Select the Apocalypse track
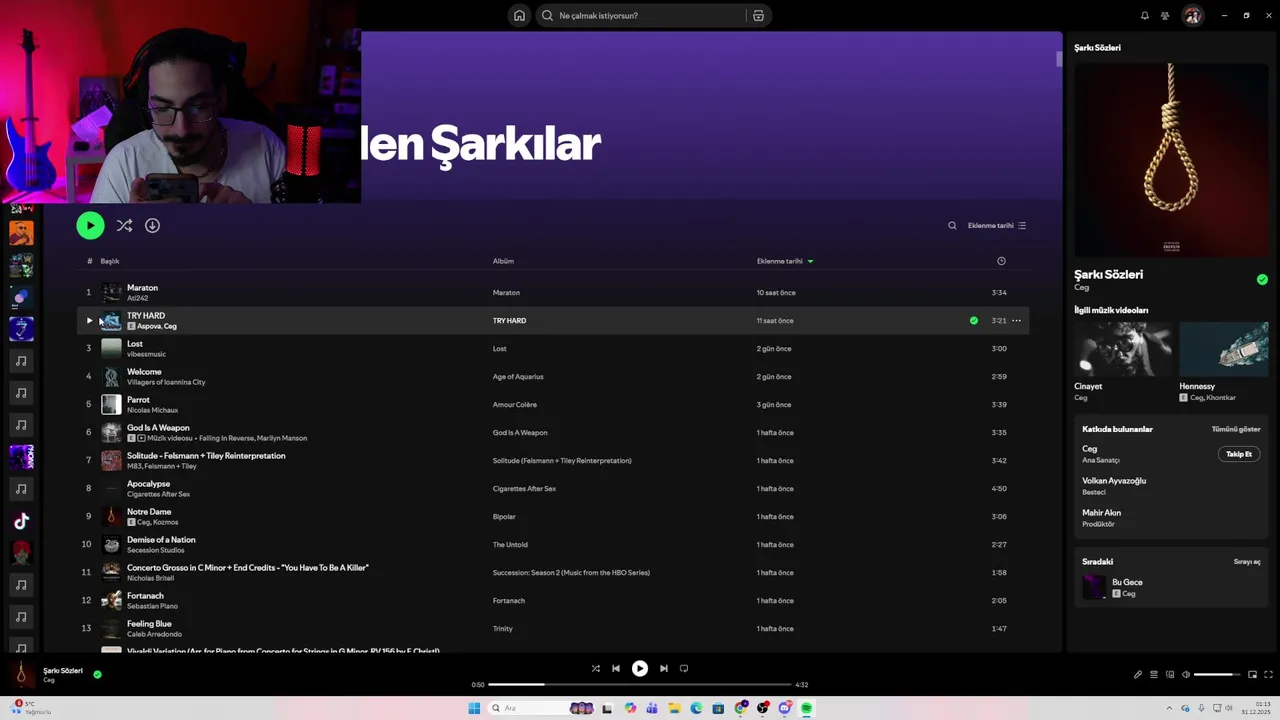Image resolution: width=1280 pixels, height=720 pixels. [552, 488]
